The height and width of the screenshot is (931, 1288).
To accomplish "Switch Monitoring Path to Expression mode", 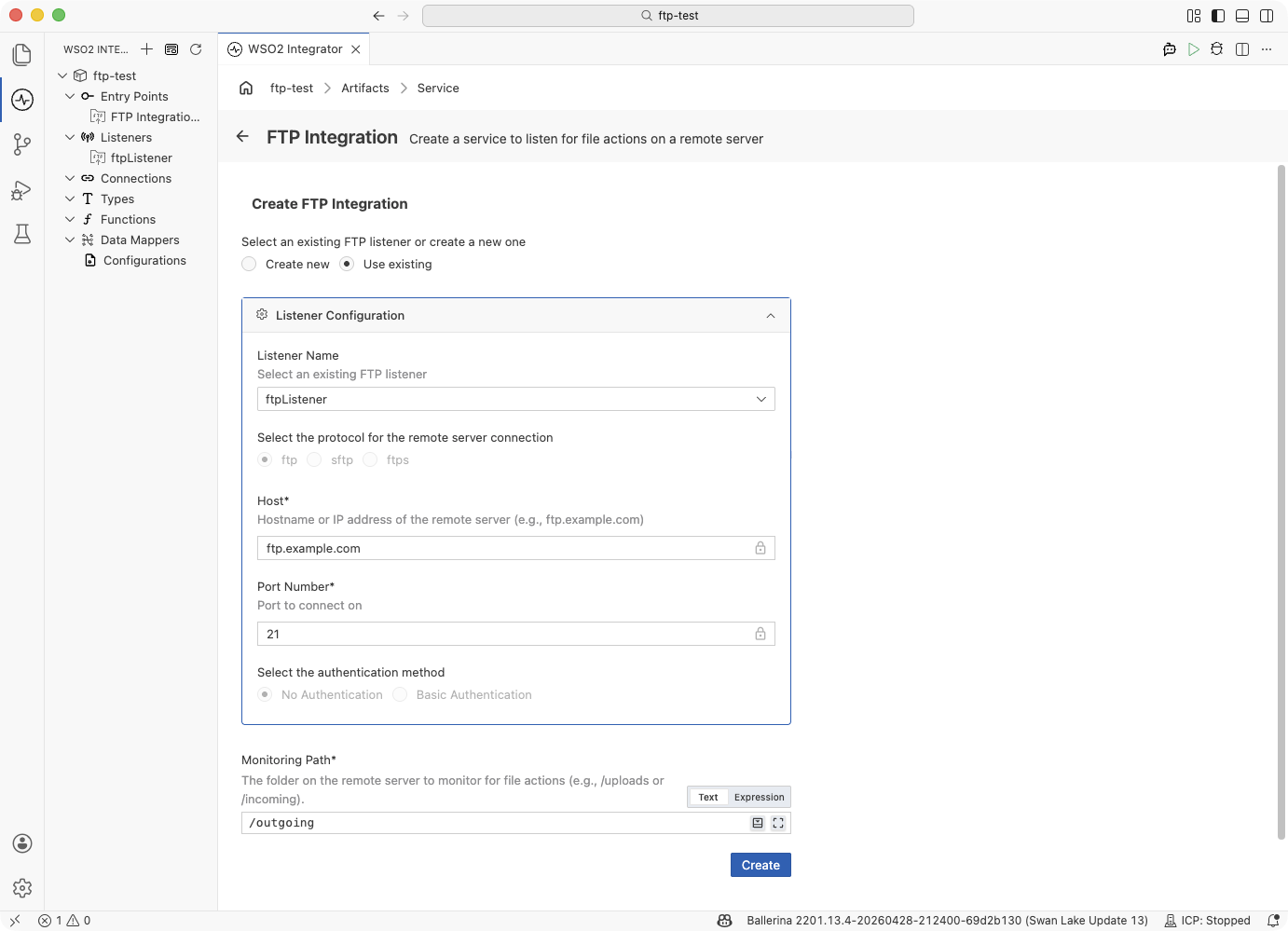I will click(x=759, y=797).
